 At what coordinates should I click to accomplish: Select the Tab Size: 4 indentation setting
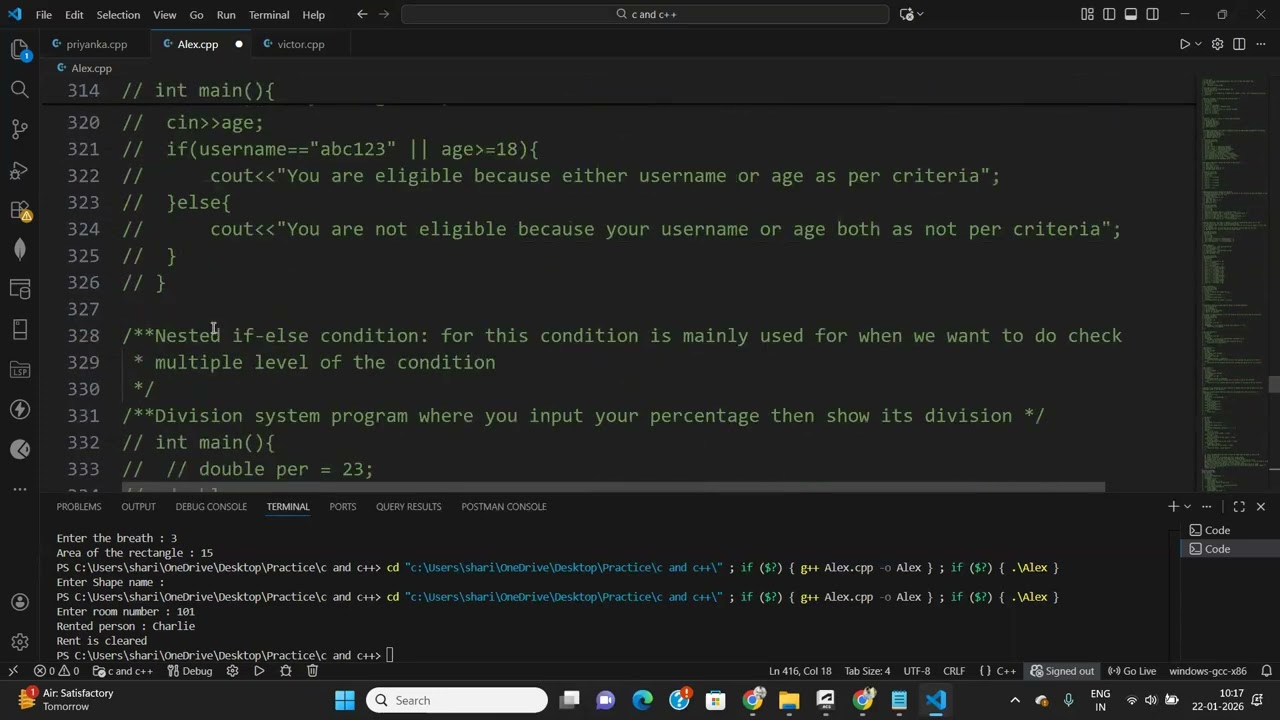coord(867,671)
